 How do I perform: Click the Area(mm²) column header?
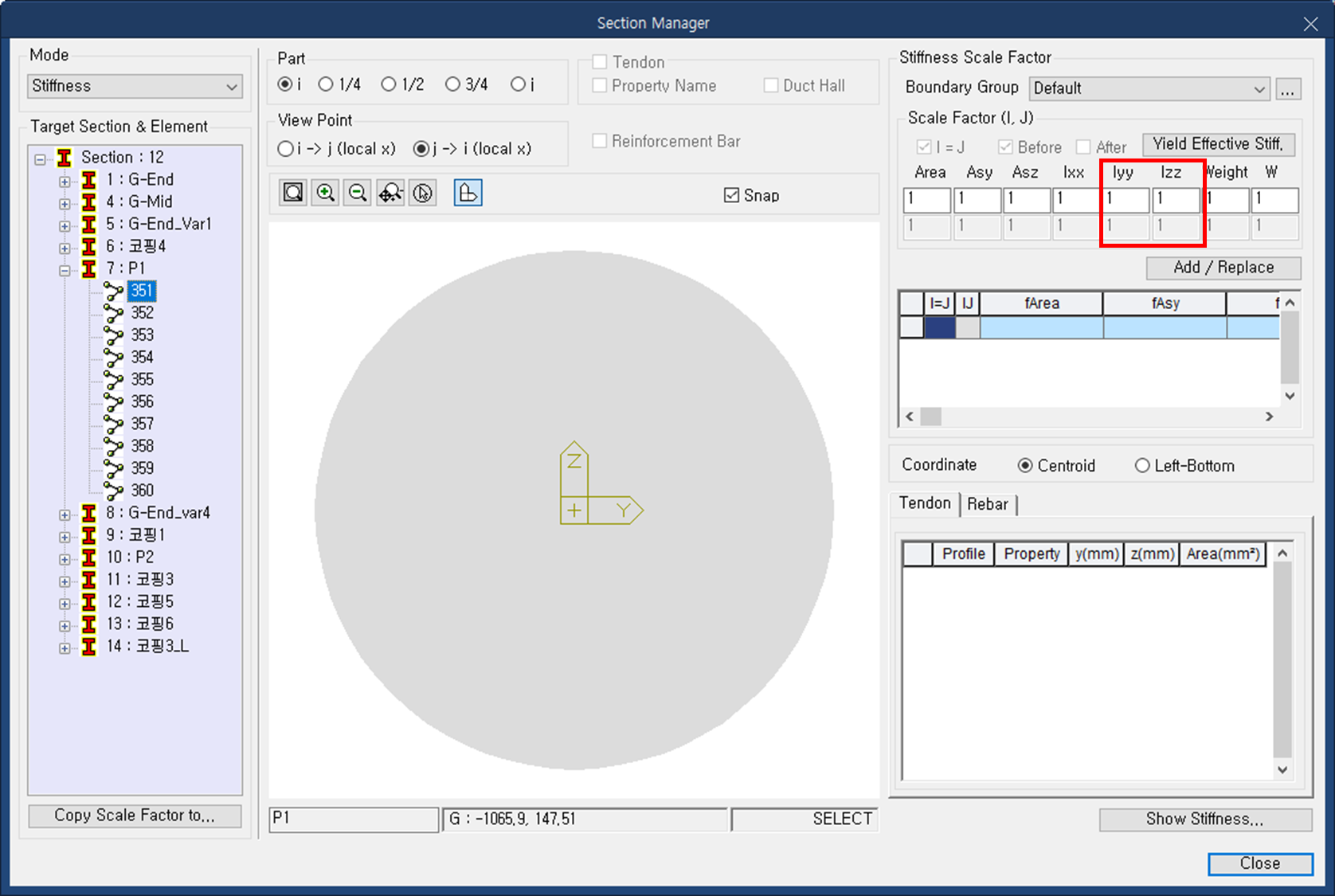click(1223, 554)
